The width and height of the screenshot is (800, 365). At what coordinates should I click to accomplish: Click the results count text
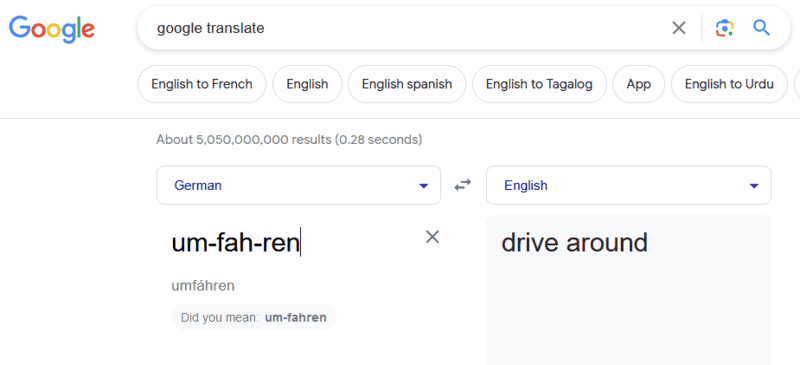pos(289,139)
